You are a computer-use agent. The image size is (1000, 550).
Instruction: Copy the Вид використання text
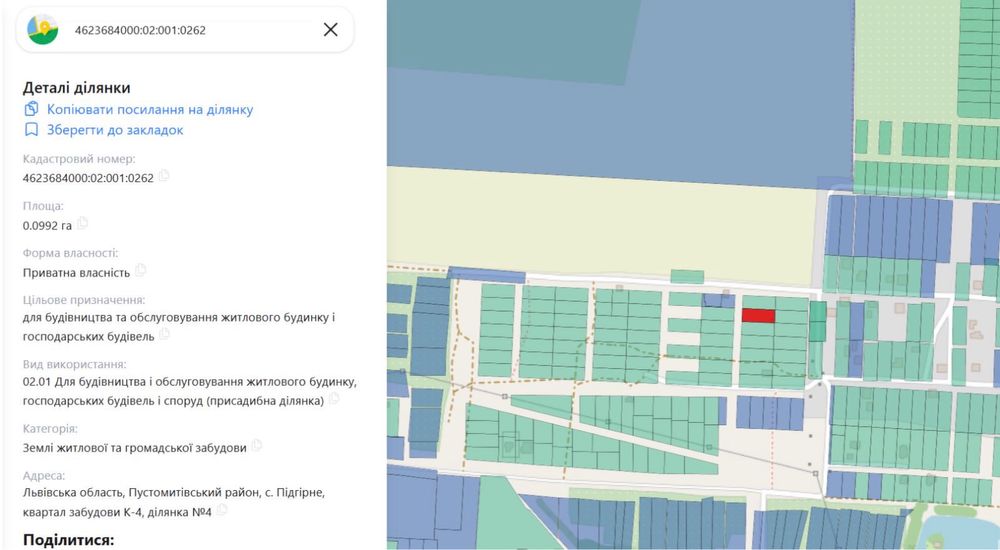[x=334, y=399]
